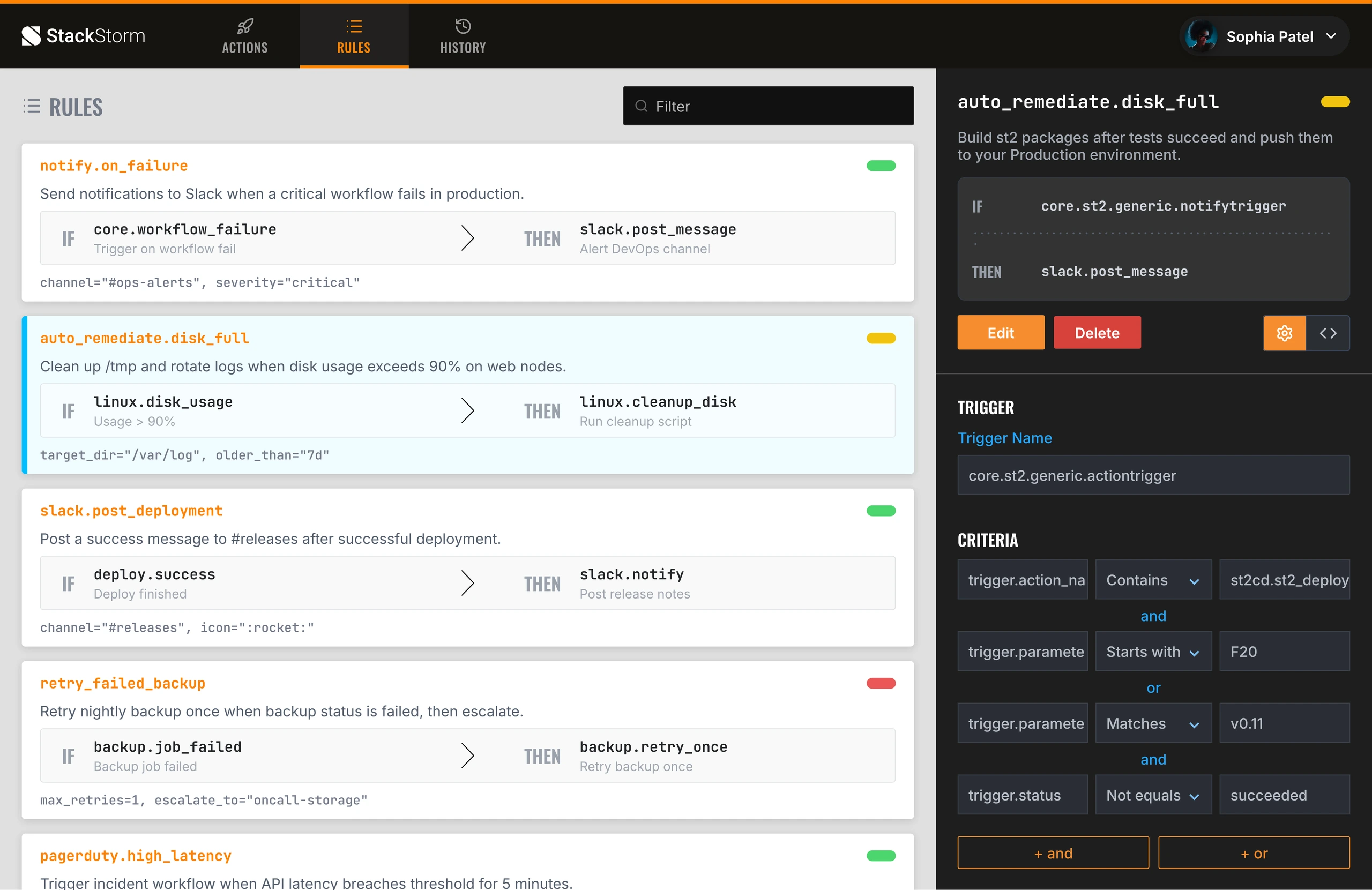1372x890 pixels.
Task: Toggle the notify.on_failure enabled status pill
Action: pyautogui.click(x=881, y=166)
